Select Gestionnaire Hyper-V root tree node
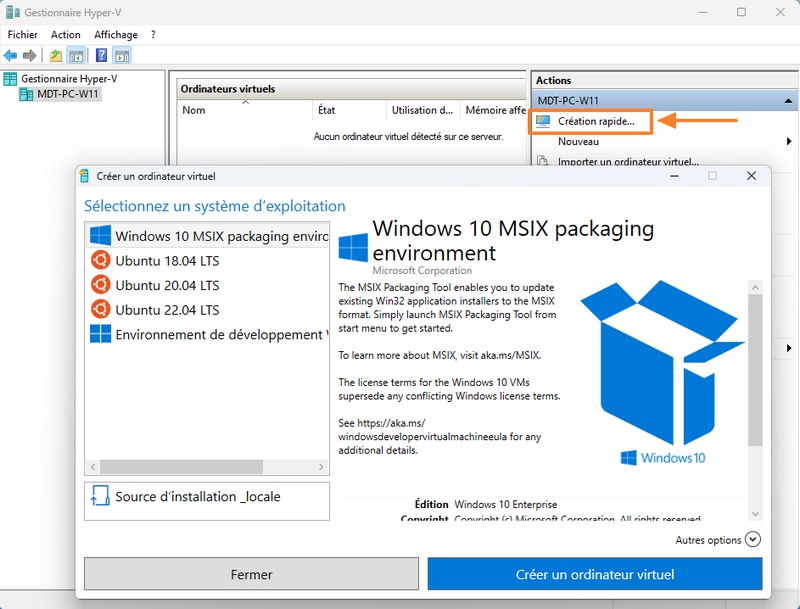800x609 pixels. click(69, 79)
